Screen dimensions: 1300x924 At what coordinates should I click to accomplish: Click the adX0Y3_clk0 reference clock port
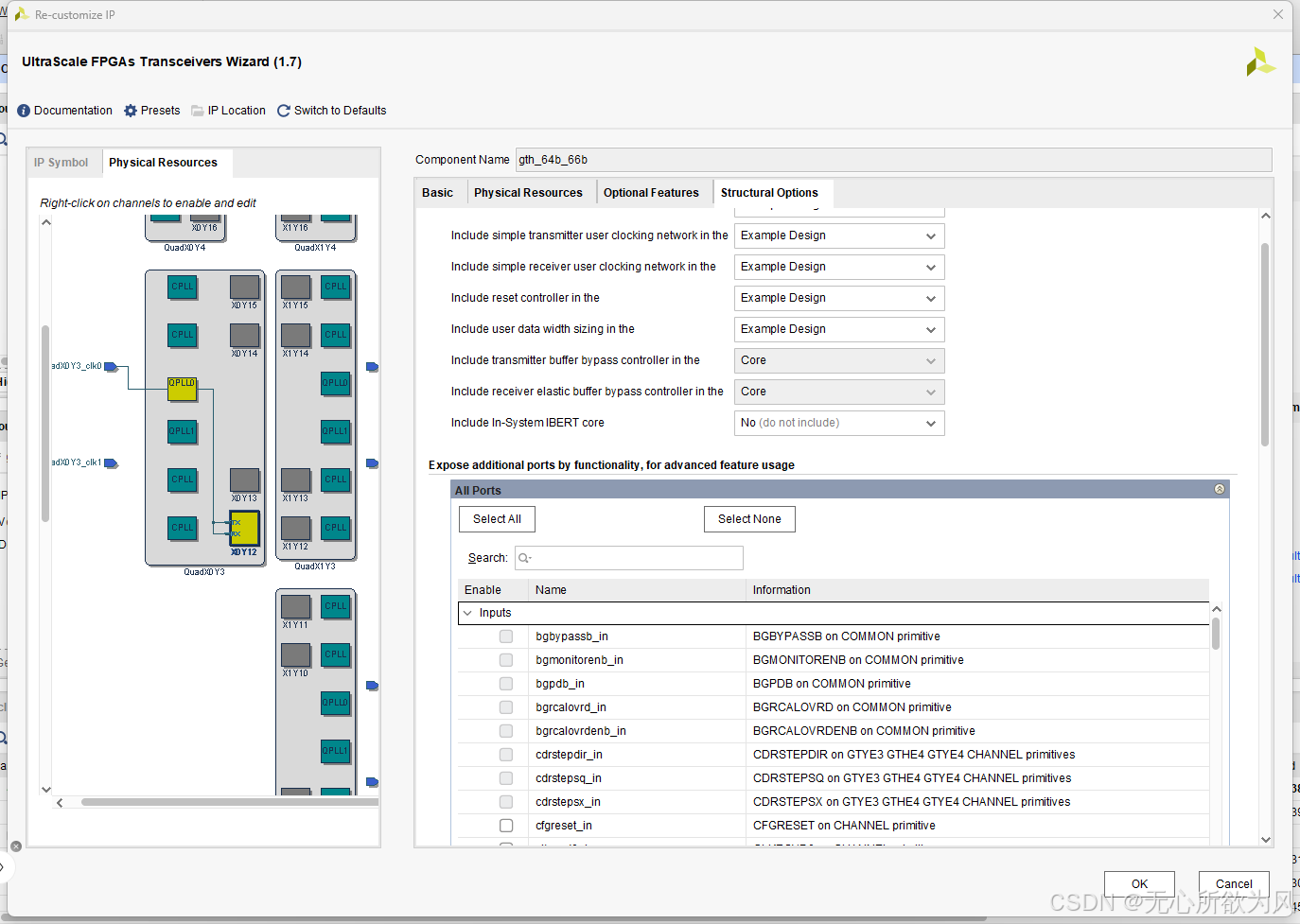pyautogui.click(x=111, y=367)
